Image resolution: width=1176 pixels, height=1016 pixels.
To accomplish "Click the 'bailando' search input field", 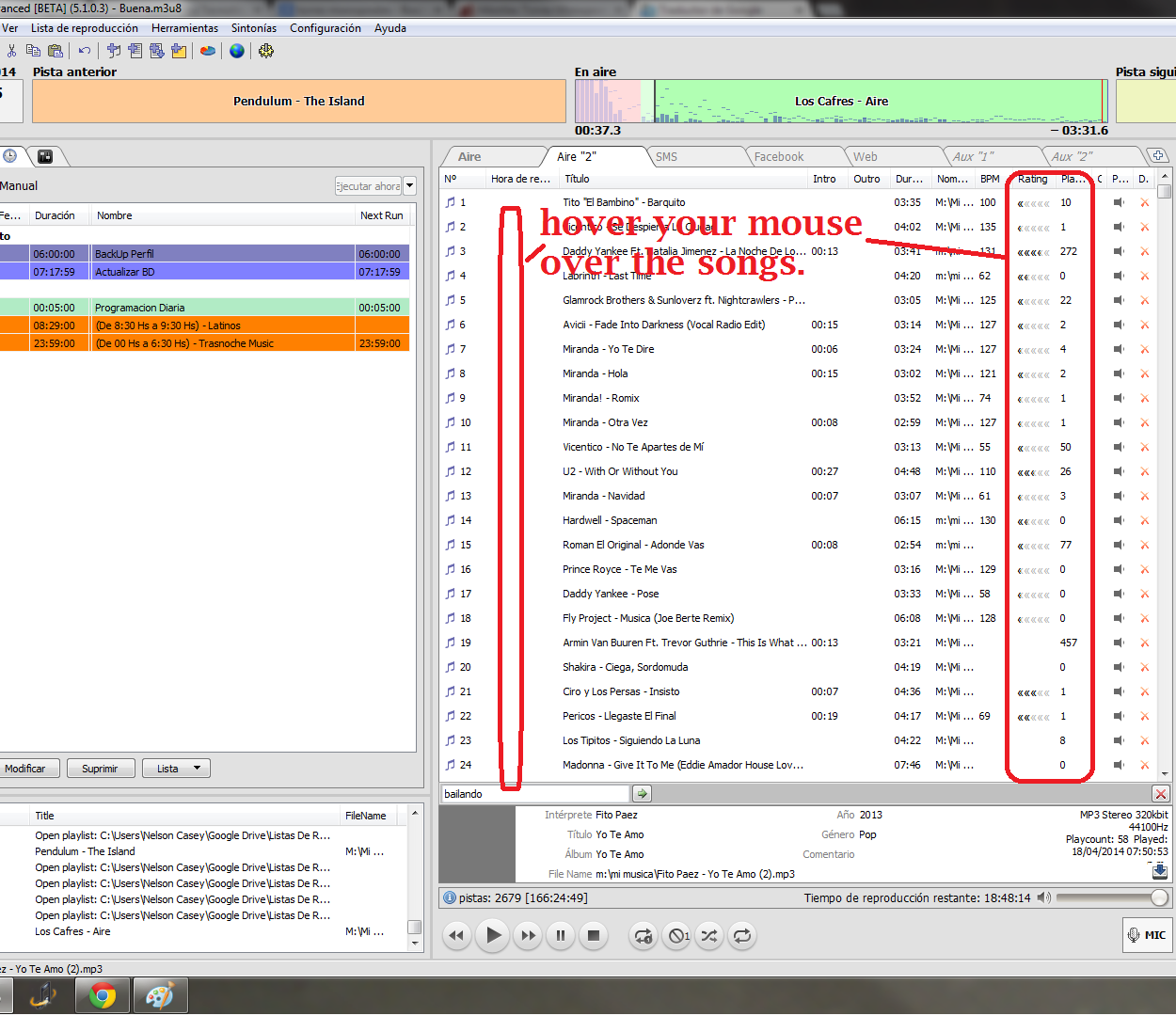I will 536,794.
